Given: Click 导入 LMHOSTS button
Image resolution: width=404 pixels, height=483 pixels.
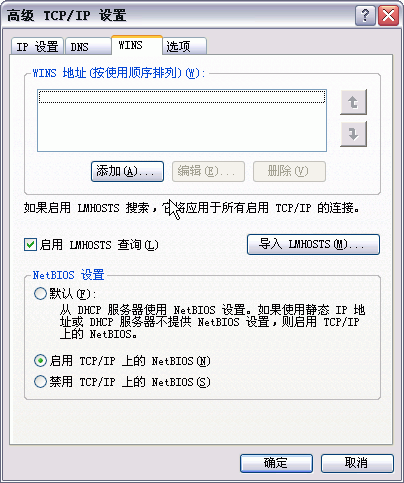Looking at the screenshot, I should (x=313, y=244).
